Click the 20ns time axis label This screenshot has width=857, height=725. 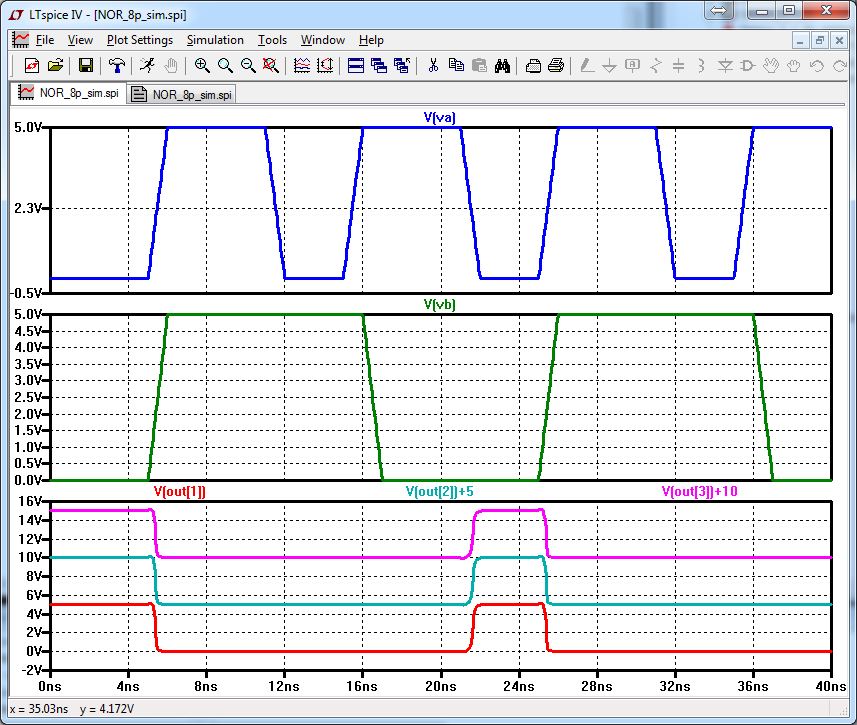click(x=440, y=688)
